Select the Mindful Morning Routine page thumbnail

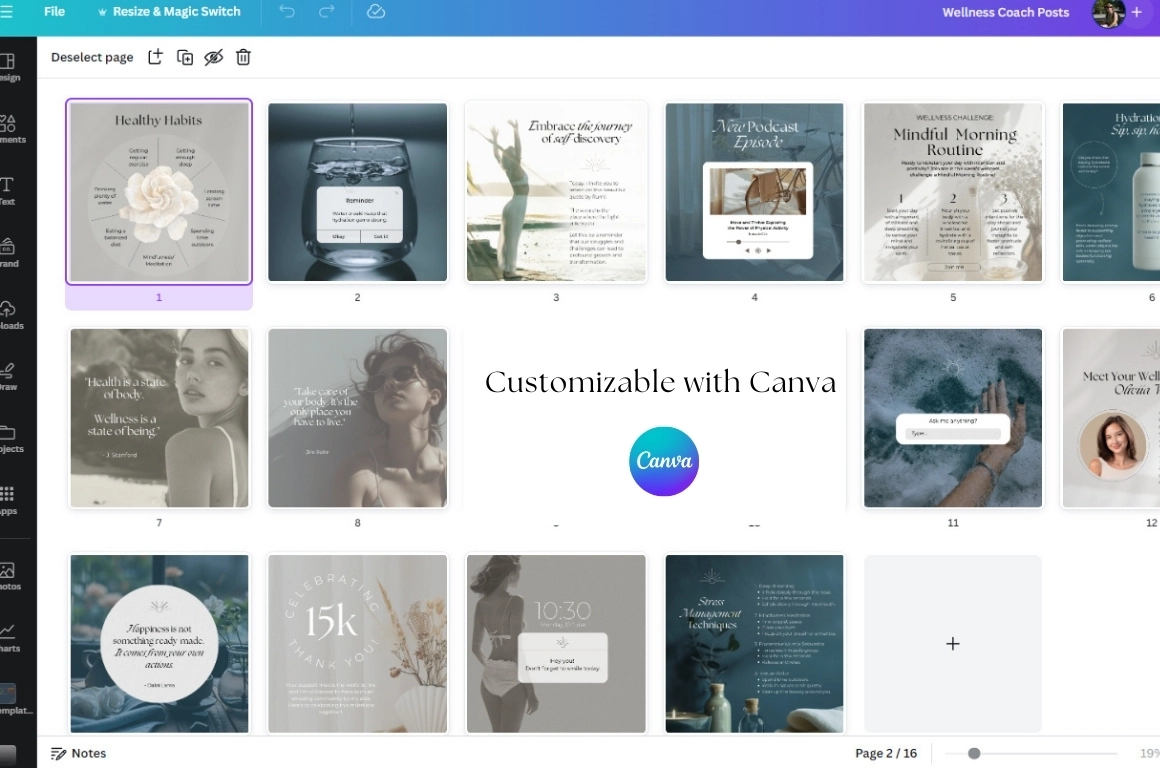pos(952,191)
